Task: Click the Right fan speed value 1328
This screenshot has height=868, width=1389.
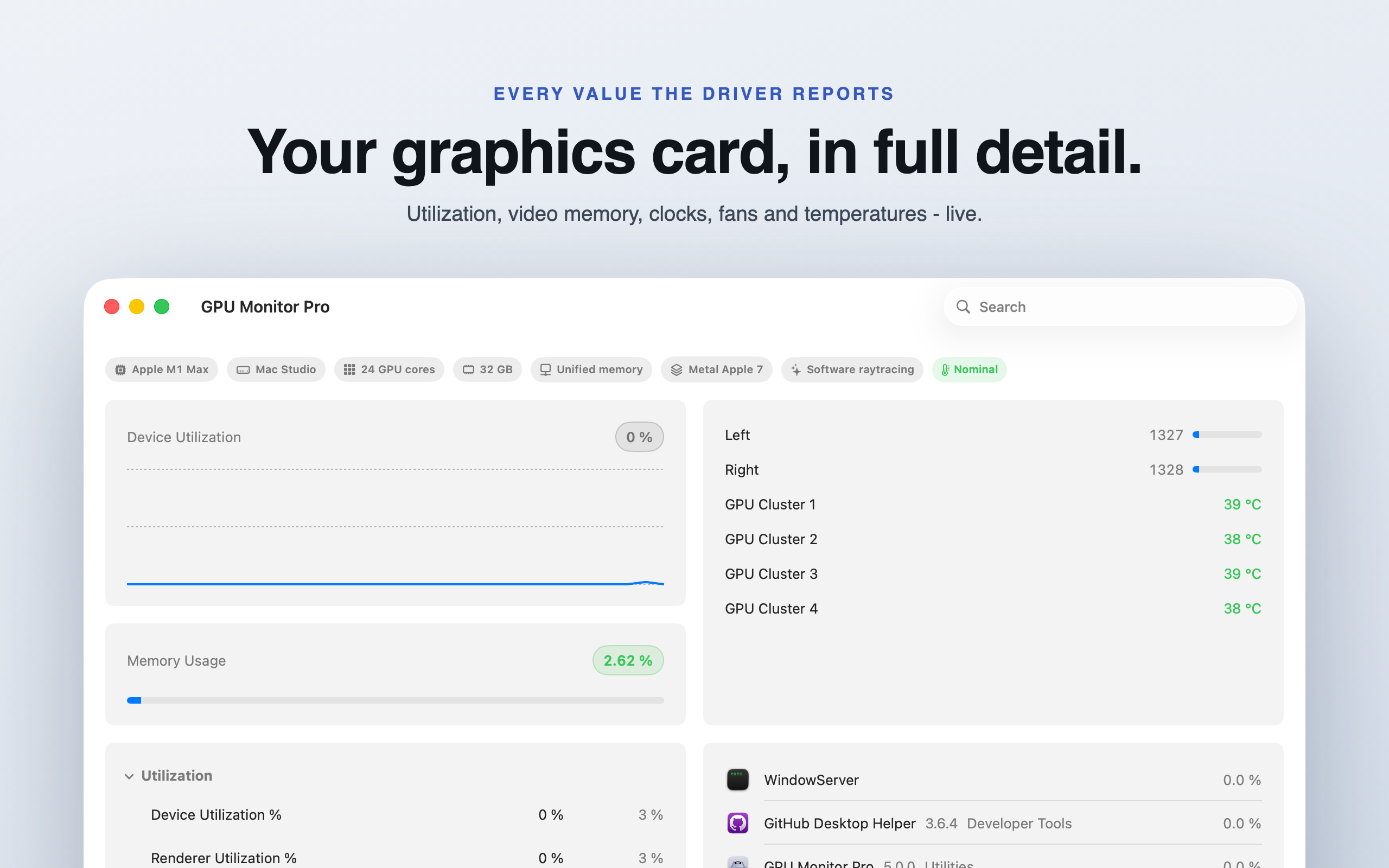Action: pos(1167,470)
